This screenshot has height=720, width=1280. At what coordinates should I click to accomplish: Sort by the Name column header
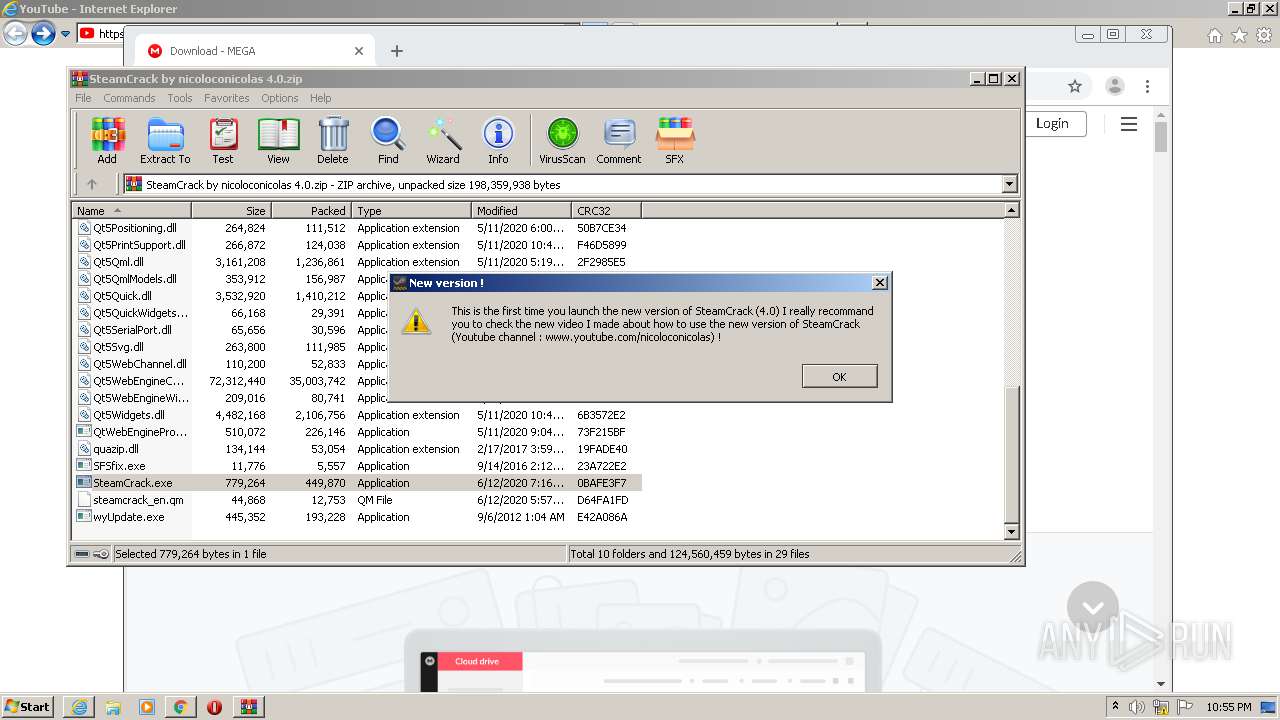coord(131,210)
